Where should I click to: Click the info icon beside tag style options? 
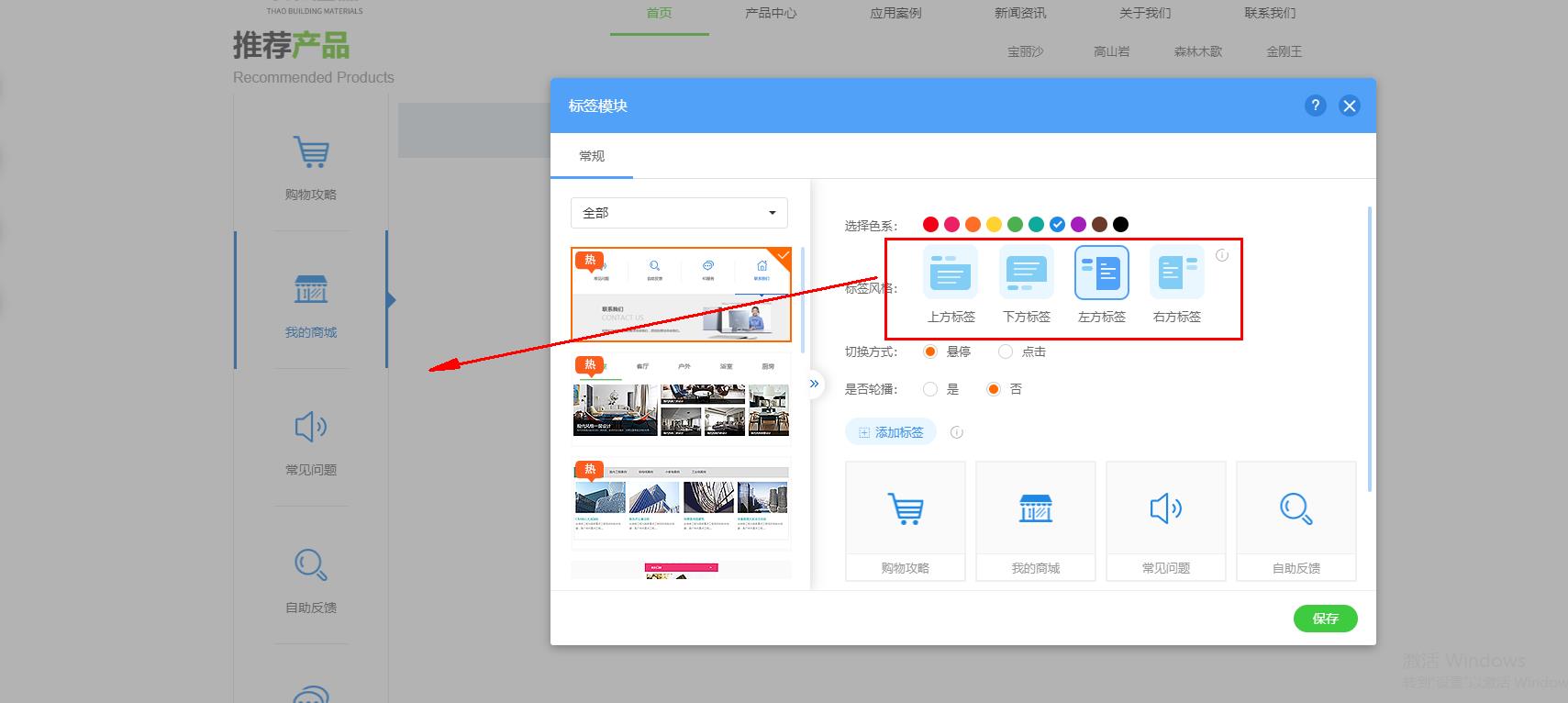1222,255
